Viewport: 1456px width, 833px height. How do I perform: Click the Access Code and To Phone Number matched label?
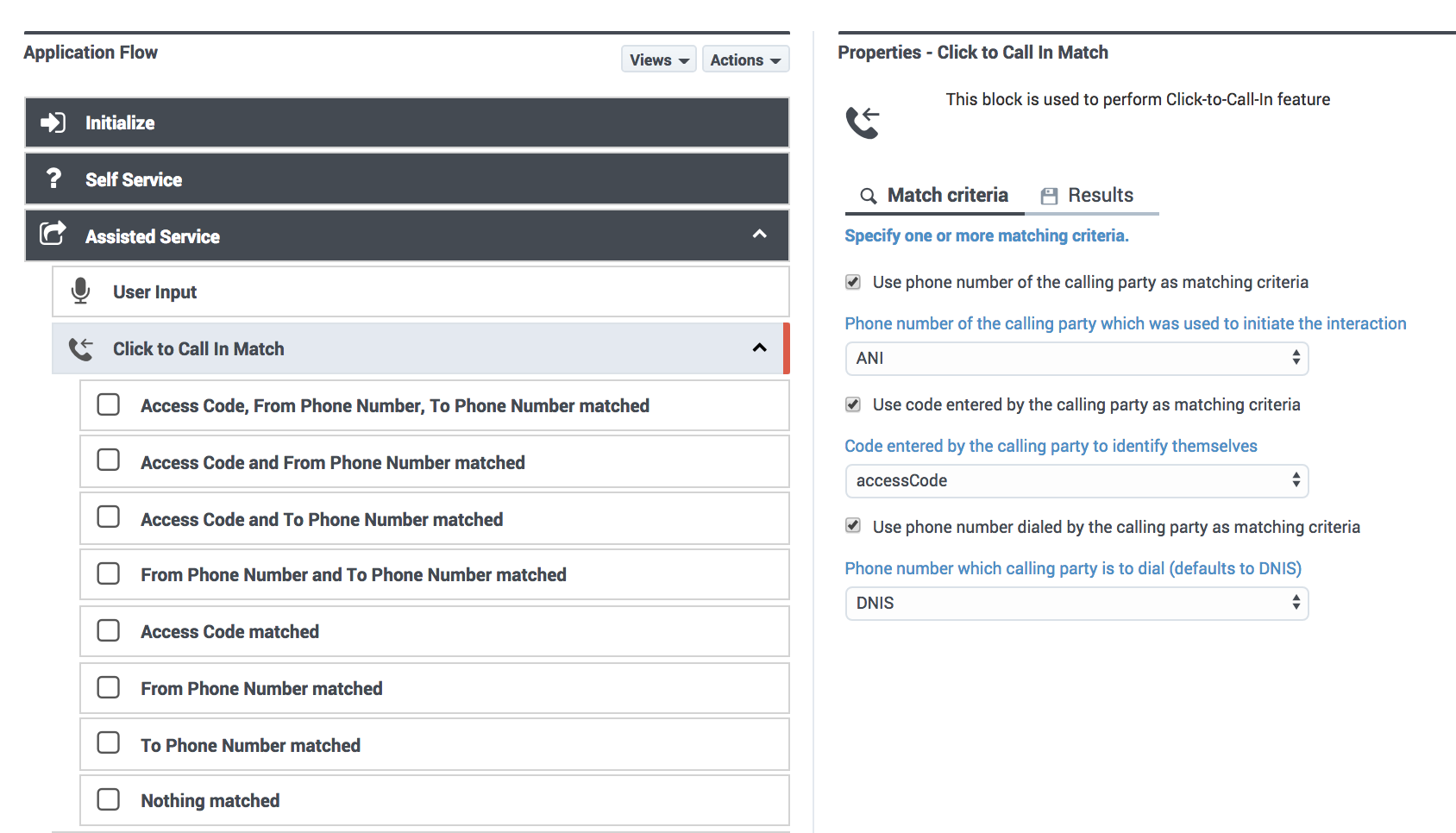pos(322,520)
